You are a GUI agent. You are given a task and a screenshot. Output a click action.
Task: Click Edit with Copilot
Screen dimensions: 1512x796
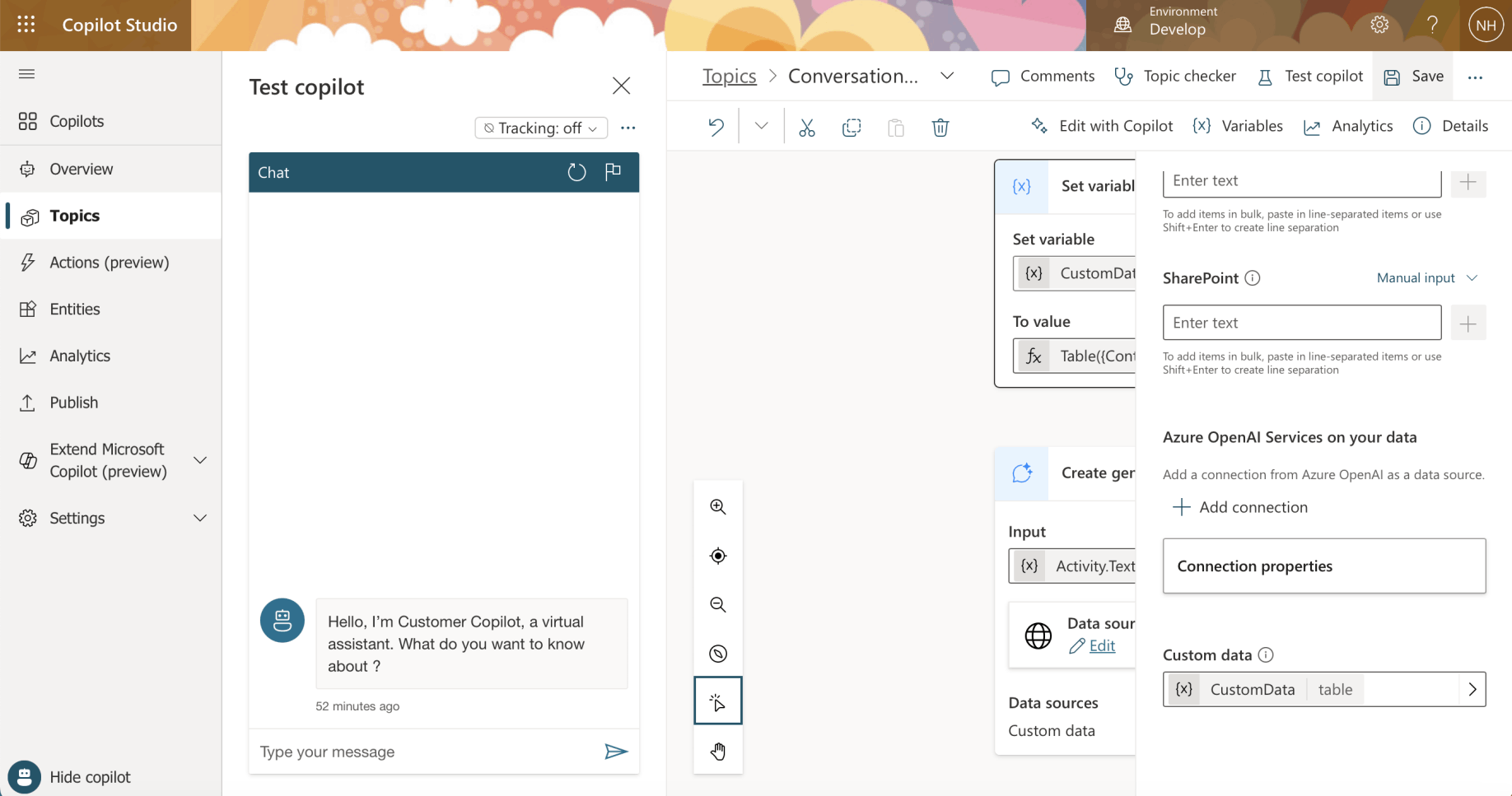[1102, 126]
